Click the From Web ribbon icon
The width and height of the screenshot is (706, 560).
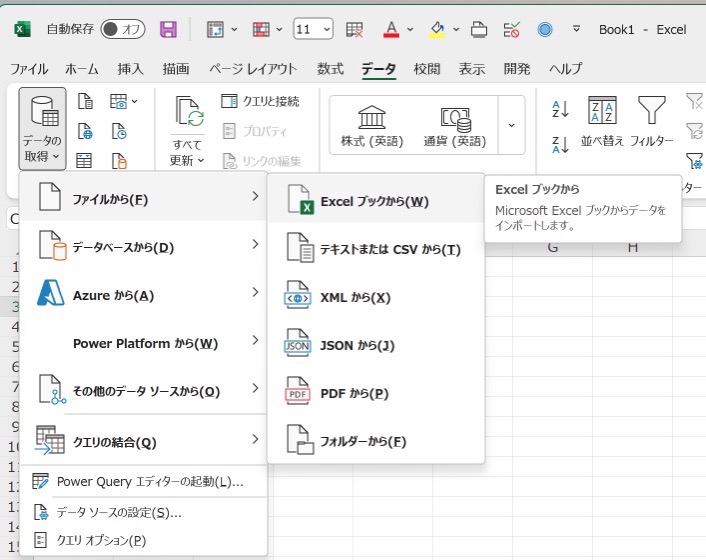click(85, 131)
